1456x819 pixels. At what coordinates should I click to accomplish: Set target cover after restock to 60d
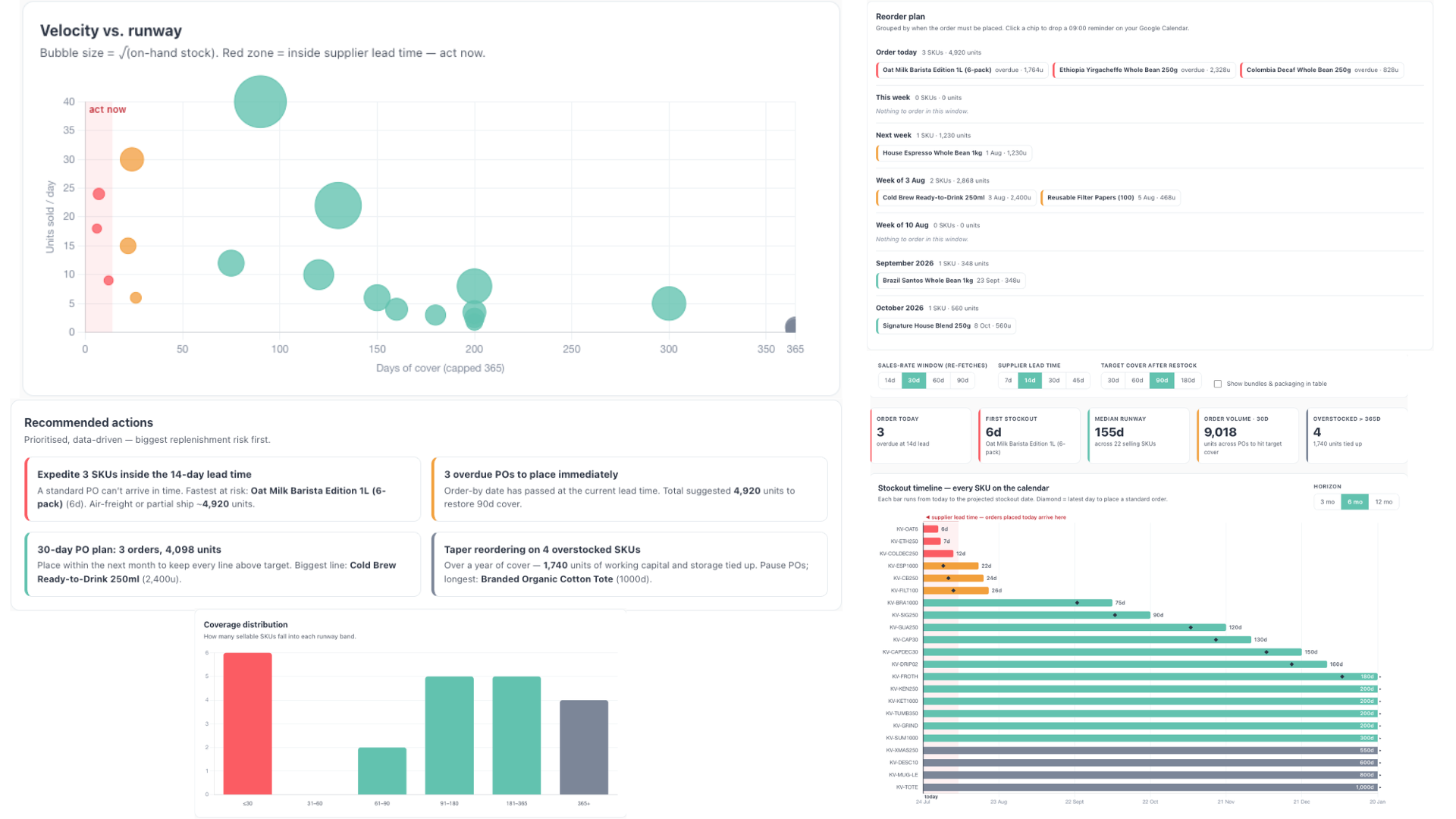tap(1137, 381)
